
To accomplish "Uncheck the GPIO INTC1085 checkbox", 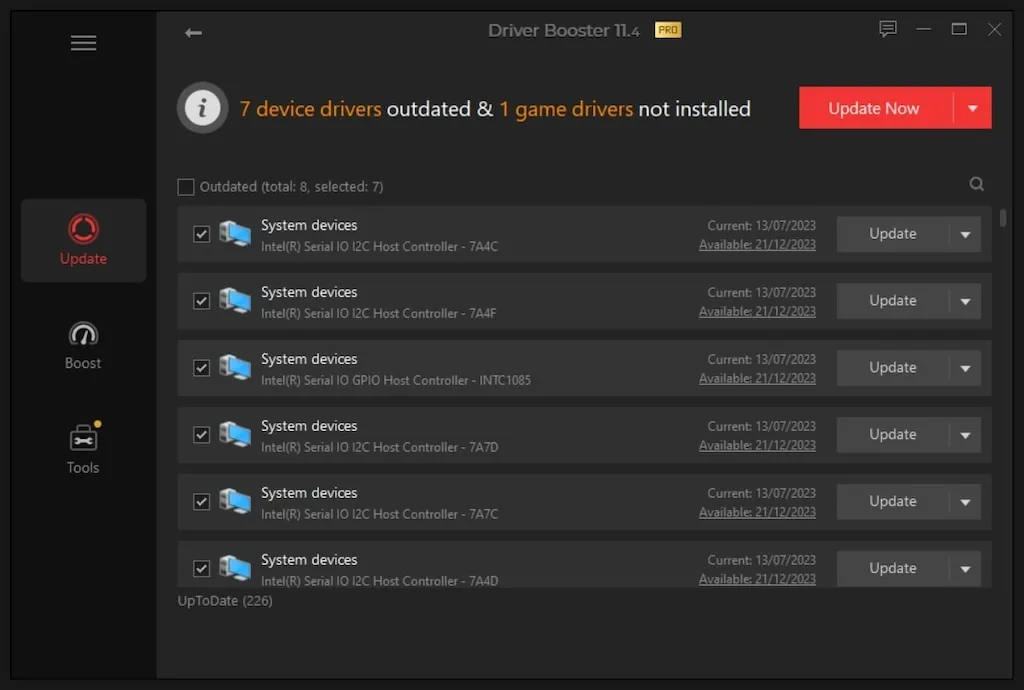I will point(201,368).
